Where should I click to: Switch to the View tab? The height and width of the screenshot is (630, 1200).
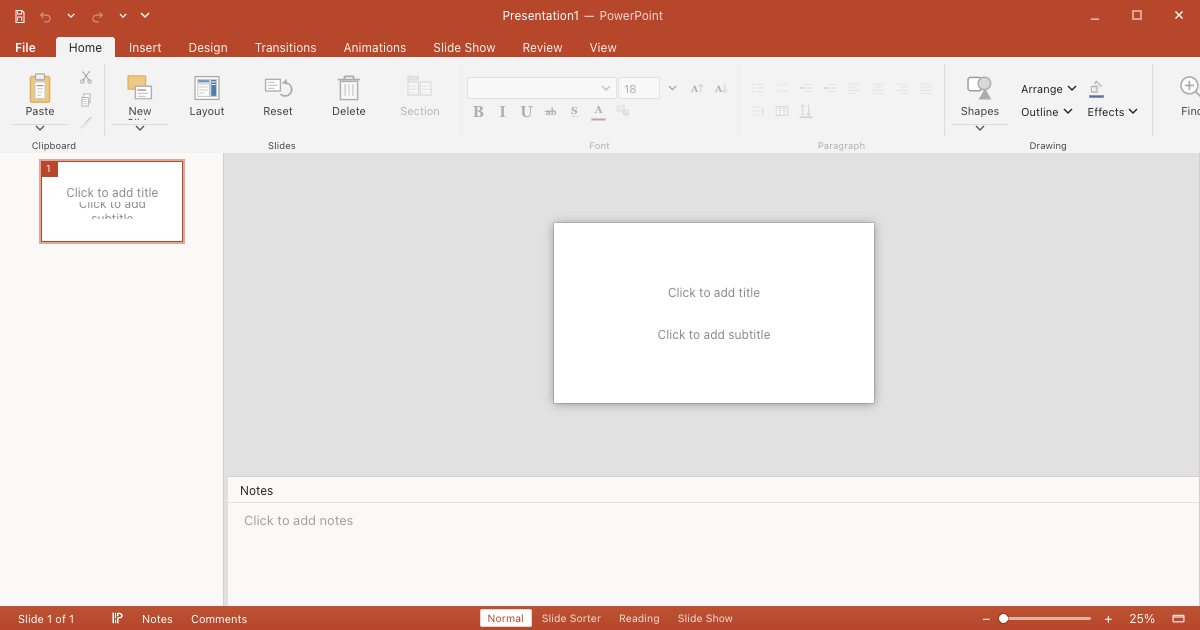click(603, 47)
